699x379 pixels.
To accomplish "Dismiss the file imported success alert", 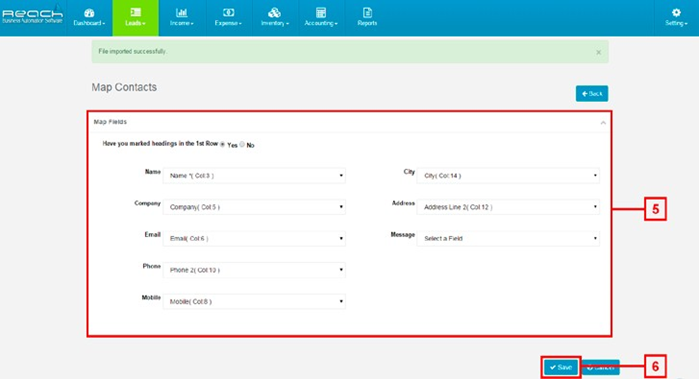I will point(598,52).
